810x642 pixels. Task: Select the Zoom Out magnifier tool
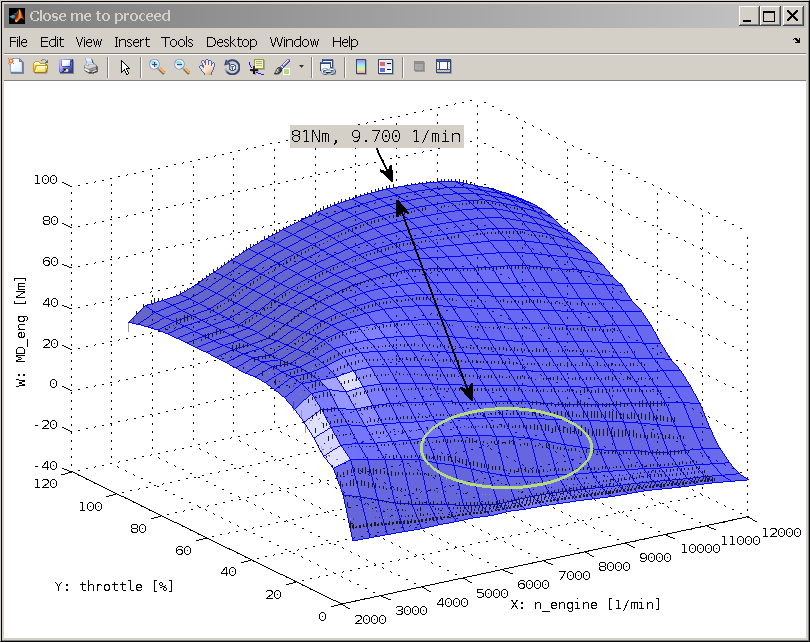click(182, 67)
